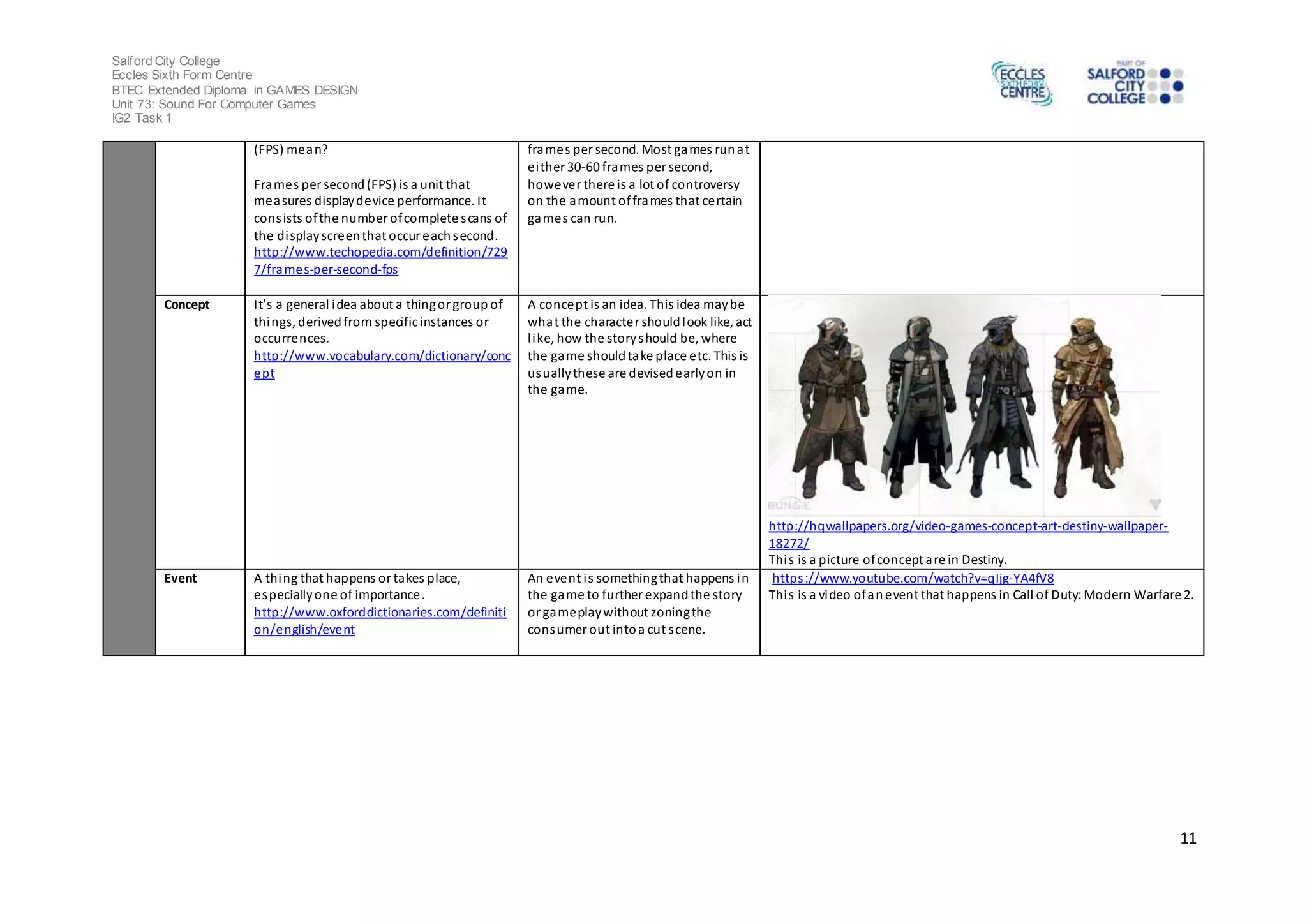Click header text 'Unit 73: Sound For Computer Games'
Image resolution: width=1307 pixels, height=924 pixels.
(214, 104)
